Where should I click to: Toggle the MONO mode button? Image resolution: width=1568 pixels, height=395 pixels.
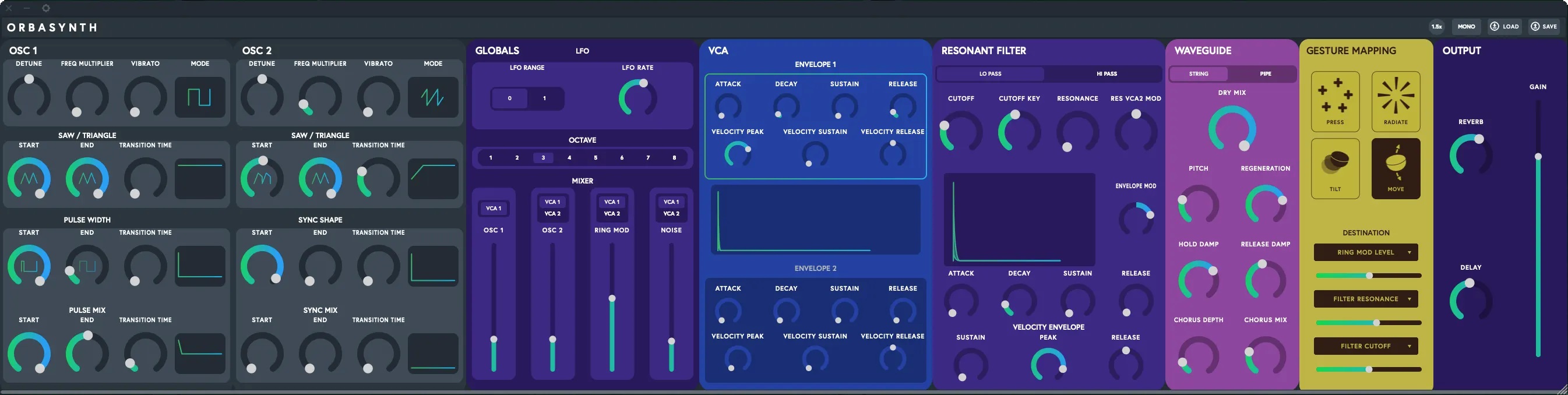click(x=1467, y=27)
